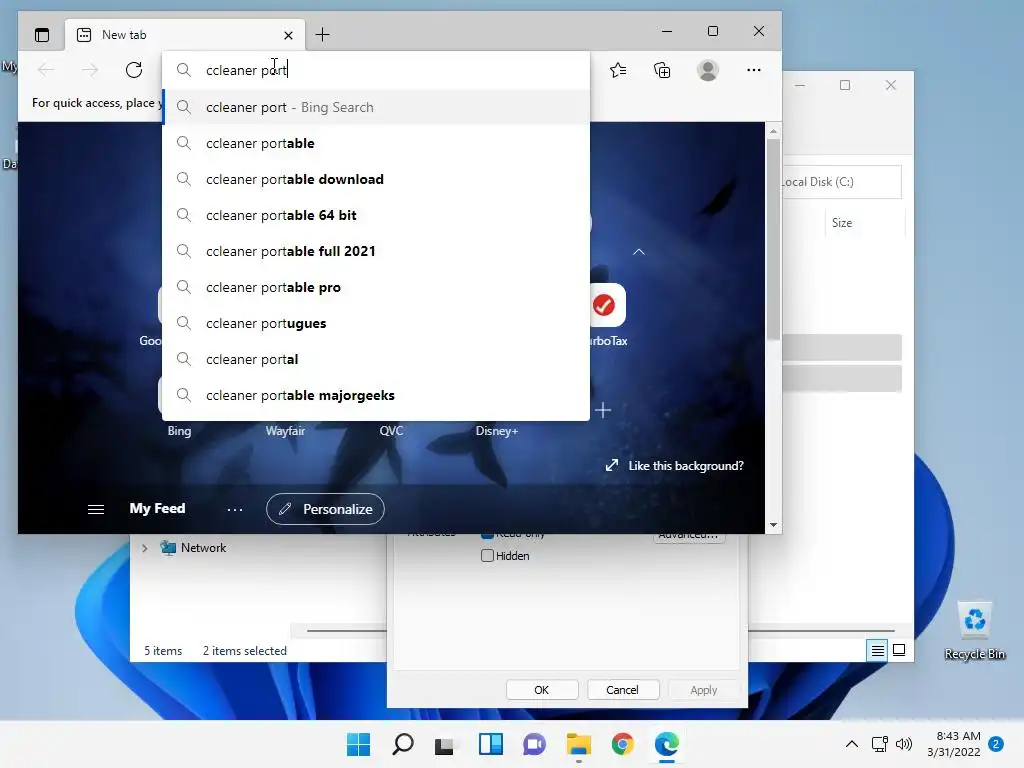Choose suggestion 'ccleaner portable majorgeeks'
The height and width of the screenshot is (768, 1024).
pyautogui.click(x=376, y=395)
